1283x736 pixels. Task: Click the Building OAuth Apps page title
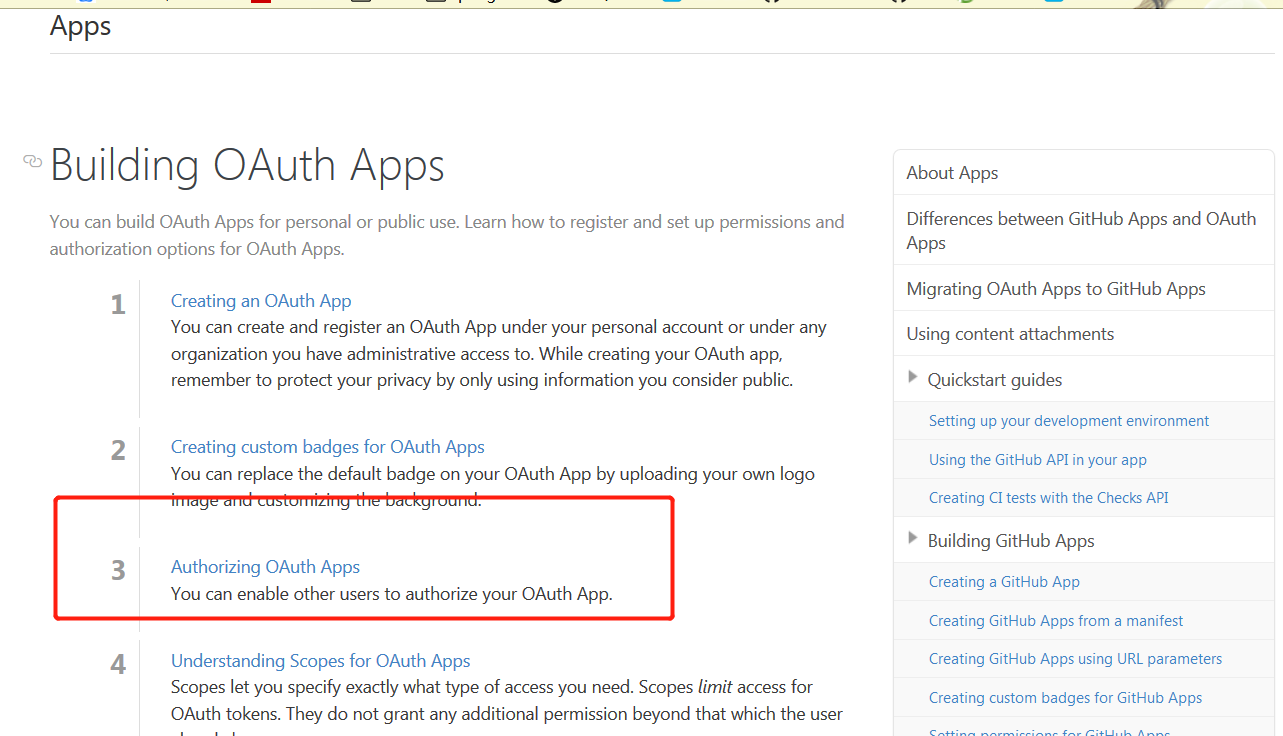click(247, 166)
